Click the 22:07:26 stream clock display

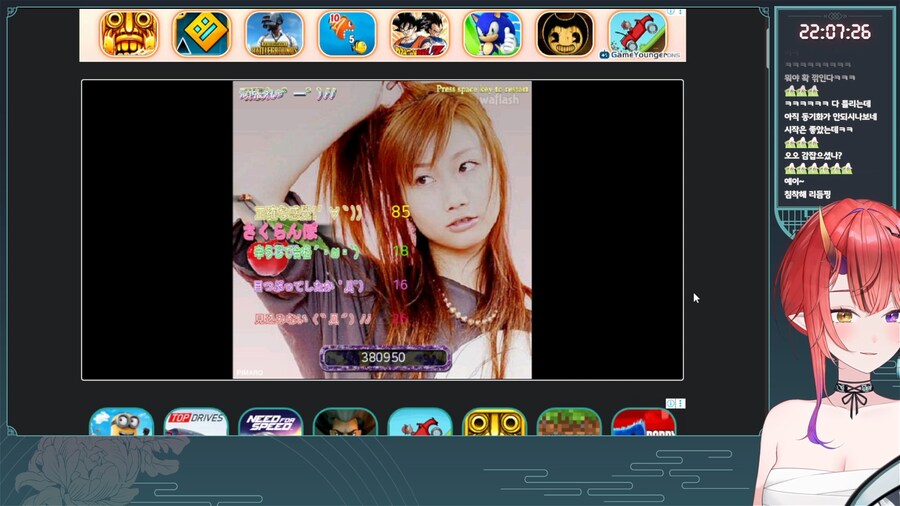click(834, 32)
